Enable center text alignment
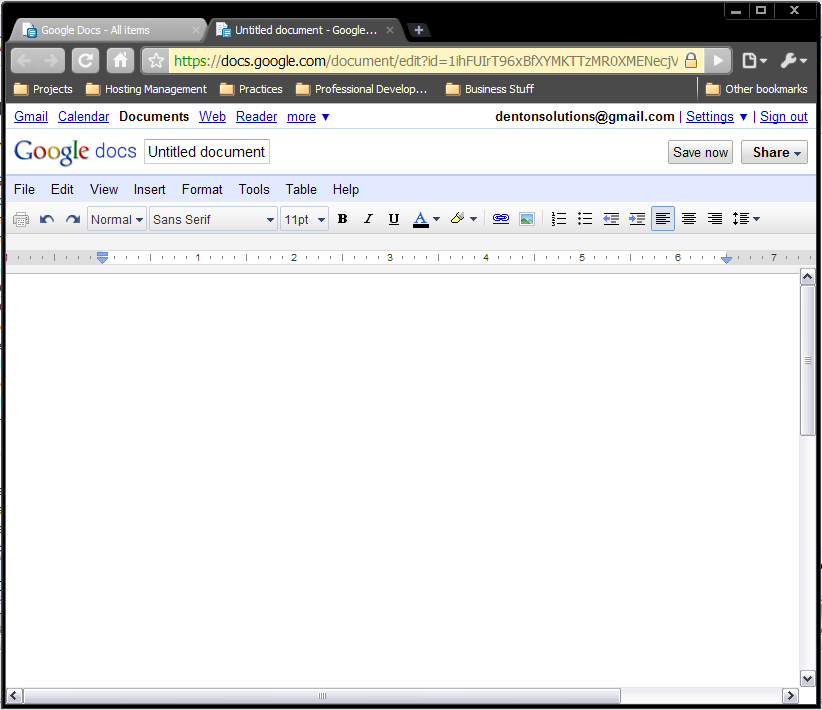 [x=689, y=219]
